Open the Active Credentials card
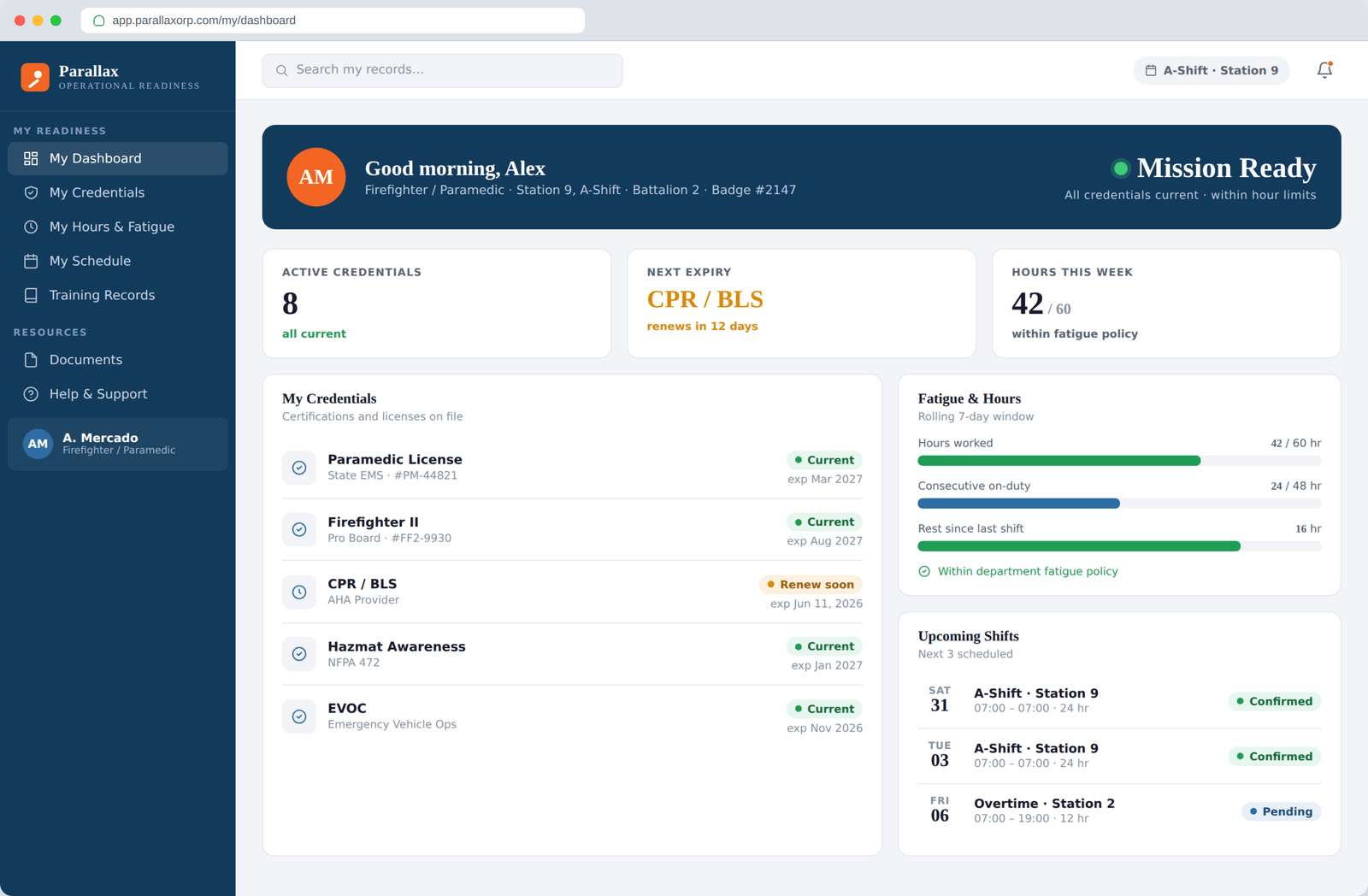The image size is (1368, 896). (x=437, y=304)
